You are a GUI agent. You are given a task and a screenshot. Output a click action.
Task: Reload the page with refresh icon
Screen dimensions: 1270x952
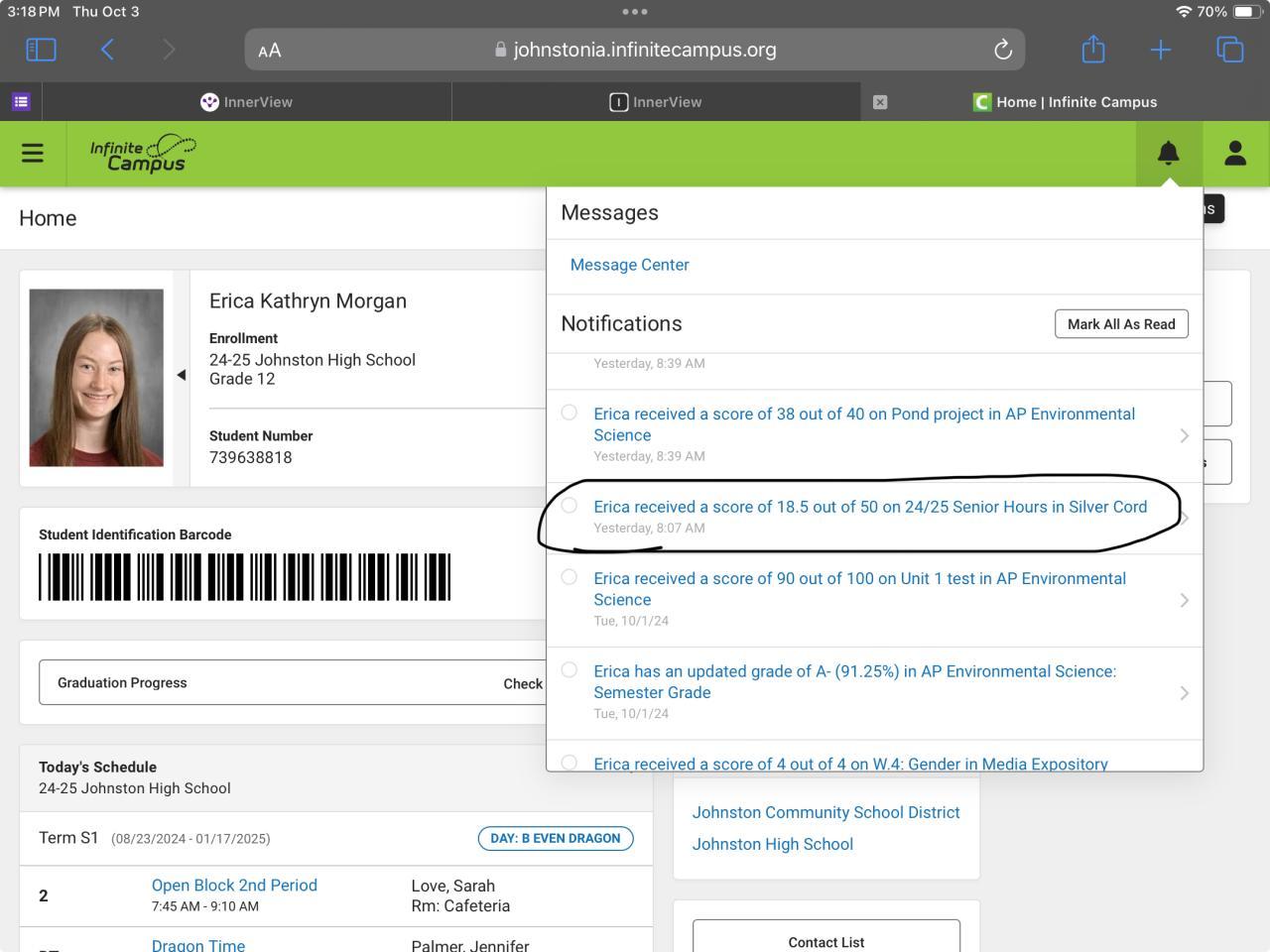(1002, 50)
